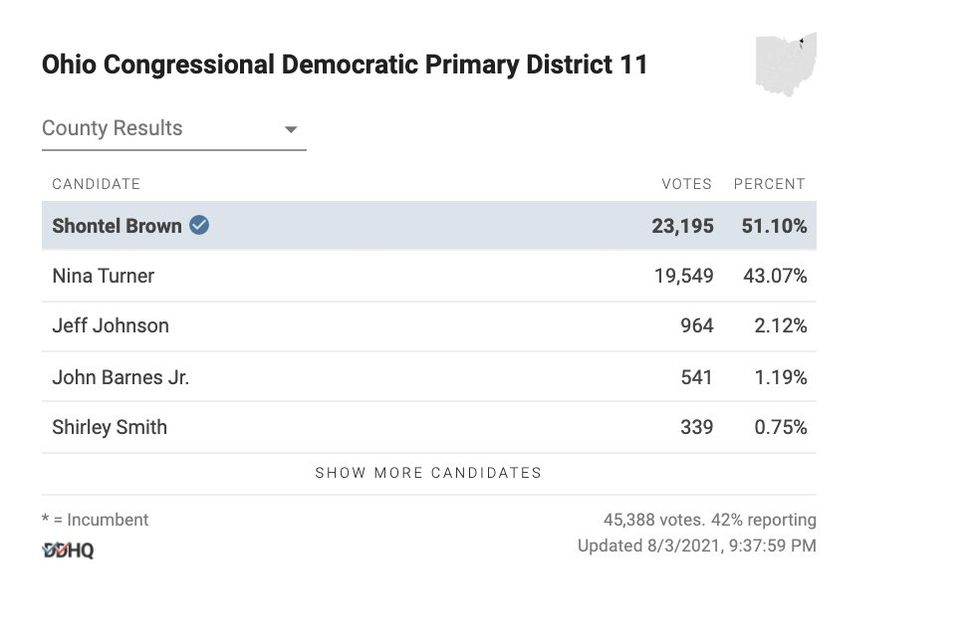Click the County Results dropdown arrow
Screen dimensions: 980x625
(291, 130)
